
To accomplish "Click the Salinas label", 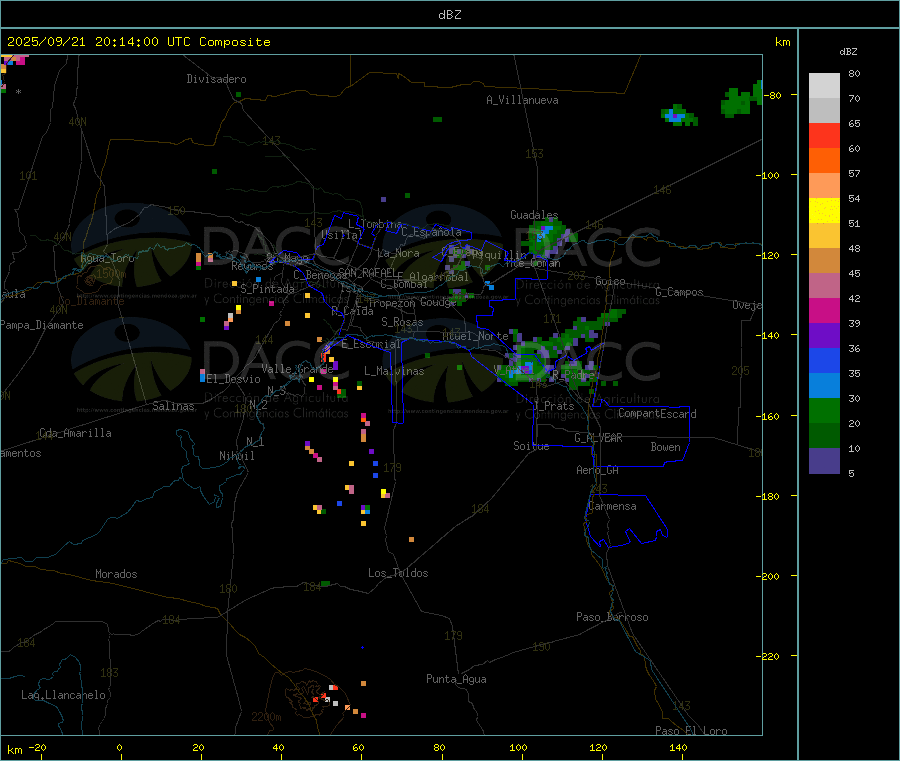I will tap(173, 406).
